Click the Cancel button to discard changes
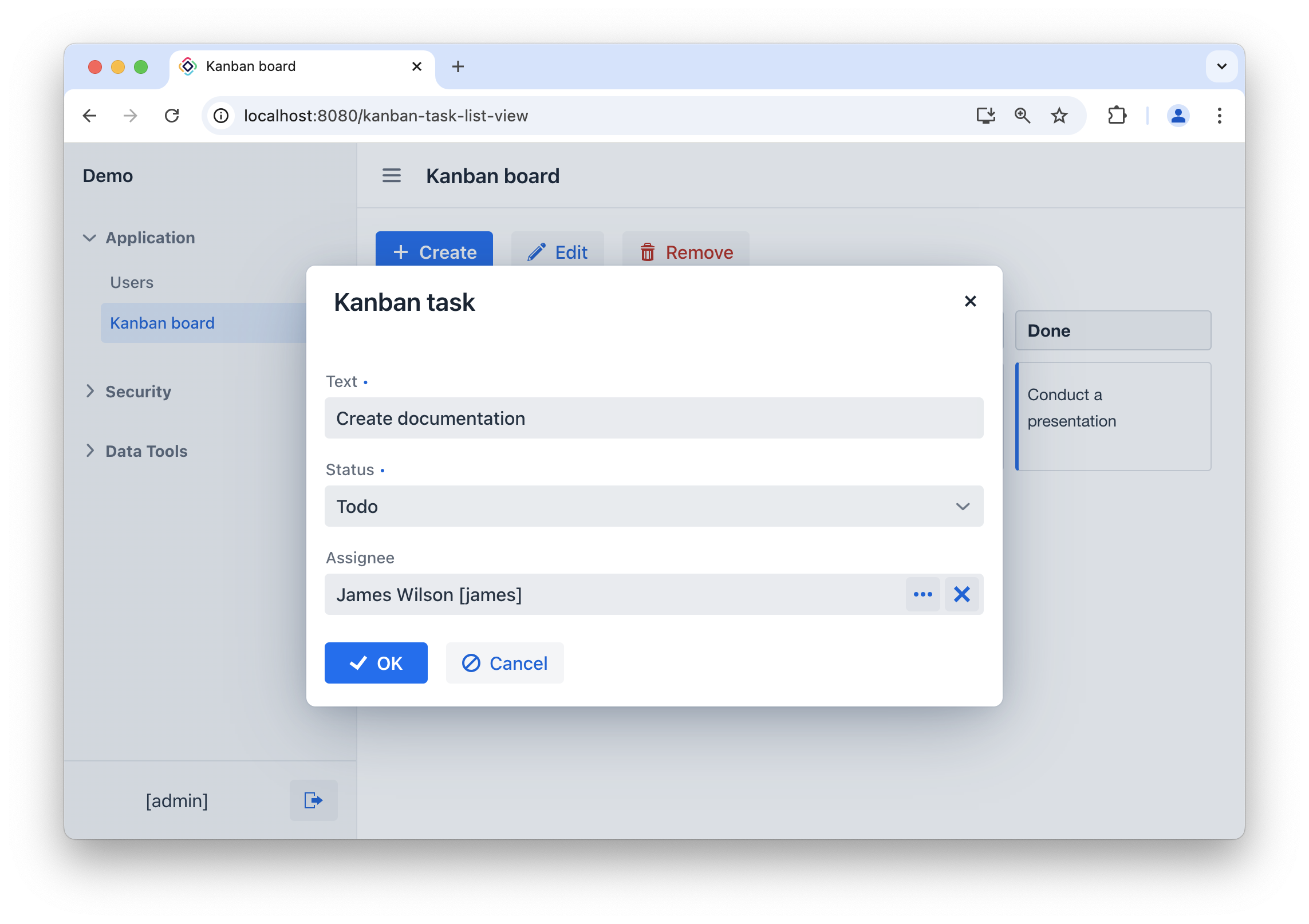 pos(504,662)
